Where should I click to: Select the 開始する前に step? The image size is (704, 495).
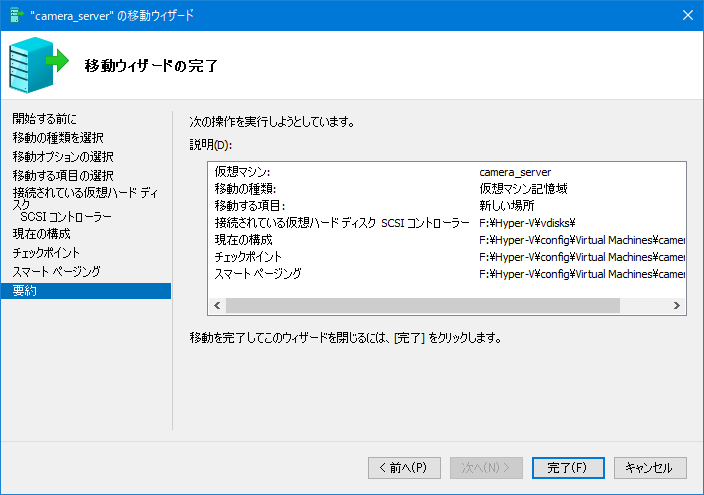coord(44,119)
